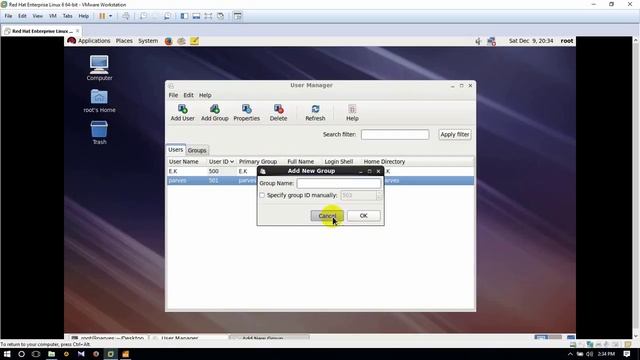Screen dimensions: 640x360
Task: Select the E.K user row
Action: coord(320,171)
